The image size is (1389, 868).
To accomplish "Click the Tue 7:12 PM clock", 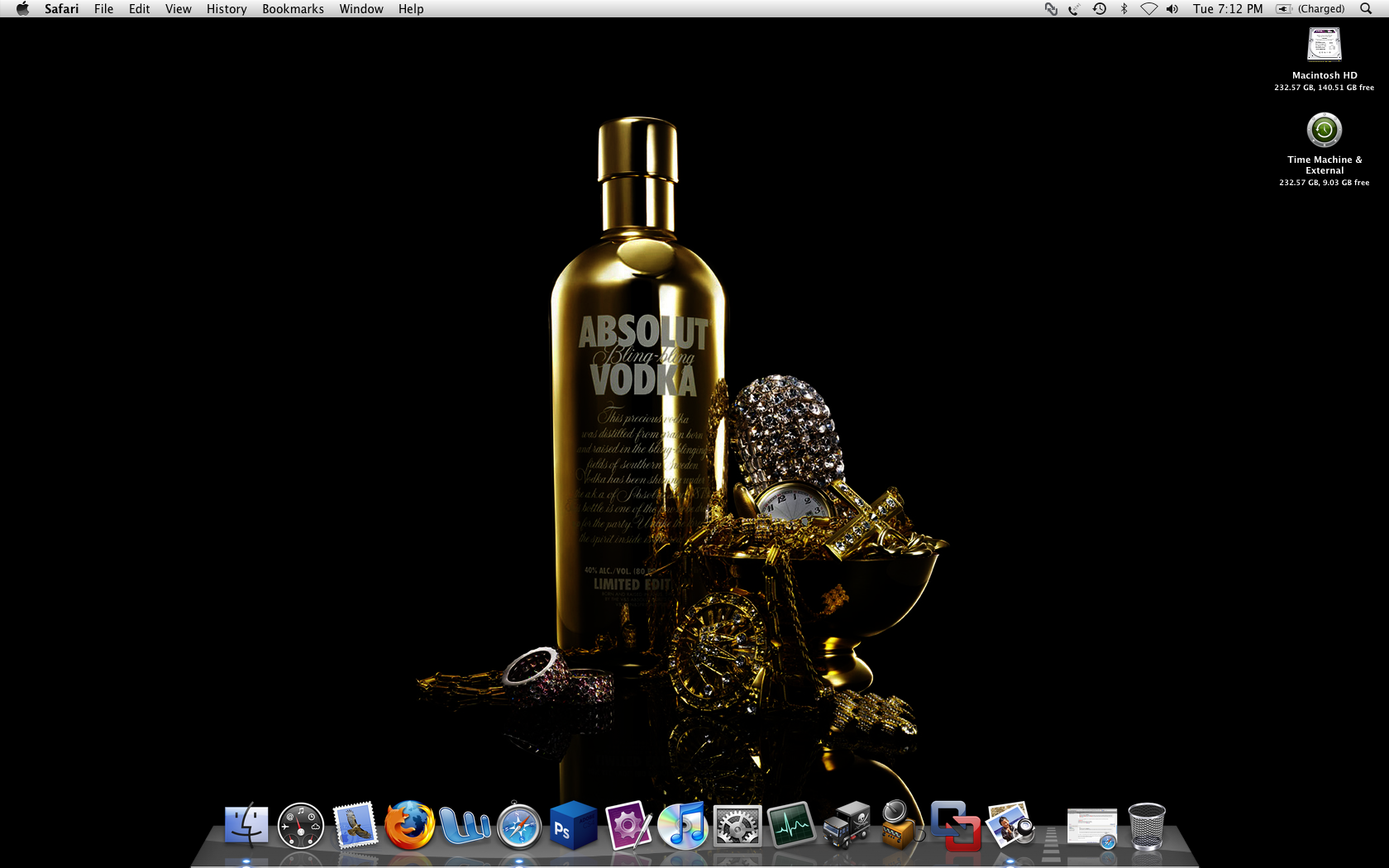I will point(1228,8).
